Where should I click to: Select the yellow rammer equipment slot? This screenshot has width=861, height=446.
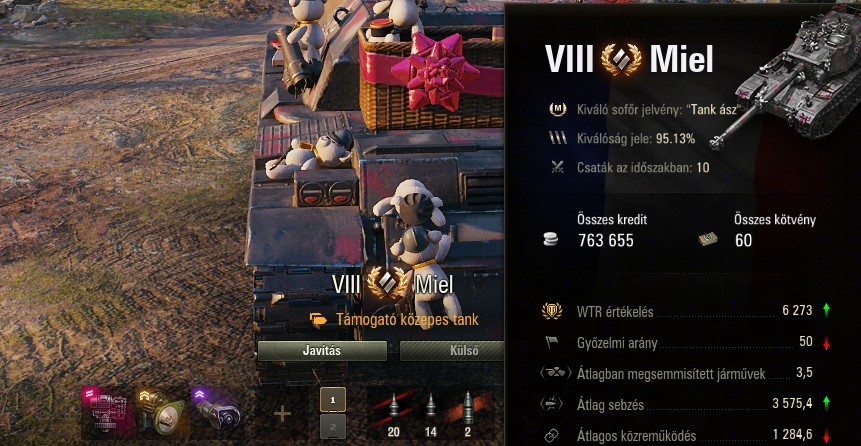pos(162,412)
